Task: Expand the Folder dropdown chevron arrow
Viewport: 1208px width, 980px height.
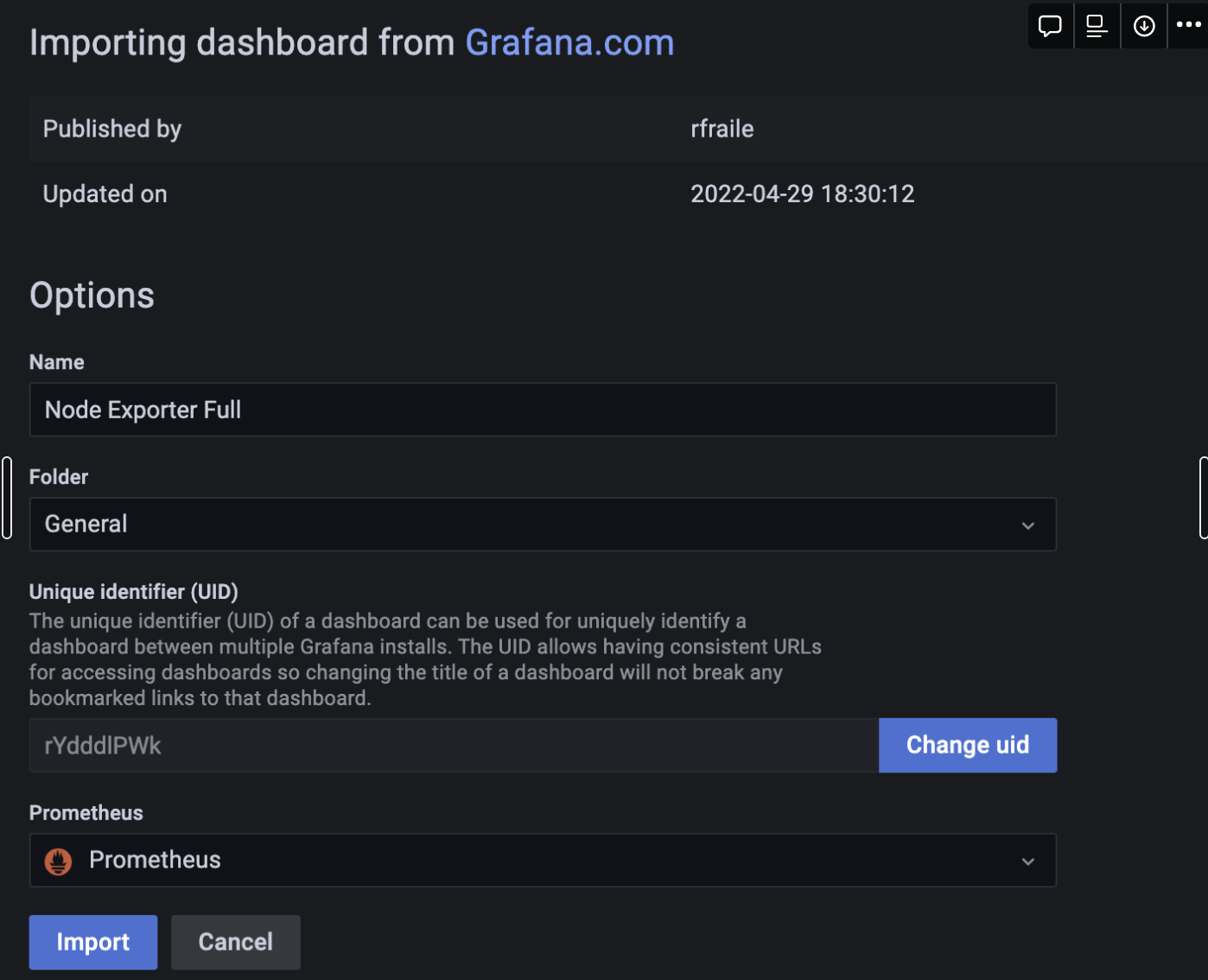Action: (1028, 525)
